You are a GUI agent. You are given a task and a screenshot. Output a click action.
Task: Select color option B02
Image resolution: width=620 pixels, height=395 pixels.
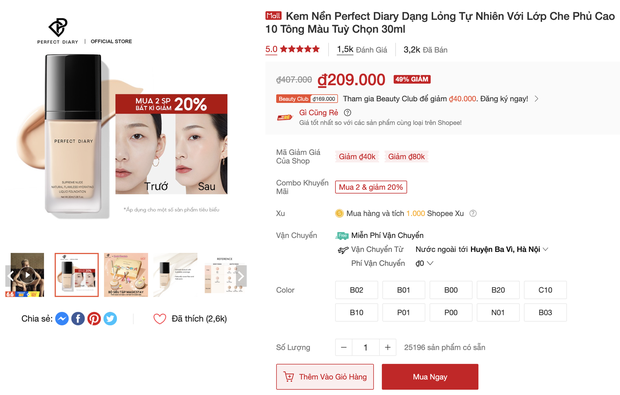356,290
